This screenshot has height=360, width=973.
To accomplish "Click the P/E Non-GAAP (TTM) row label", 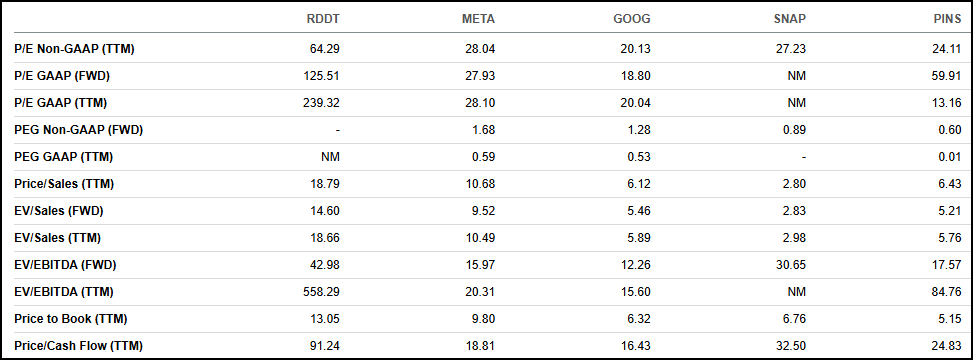I will [x=74, y=49].
